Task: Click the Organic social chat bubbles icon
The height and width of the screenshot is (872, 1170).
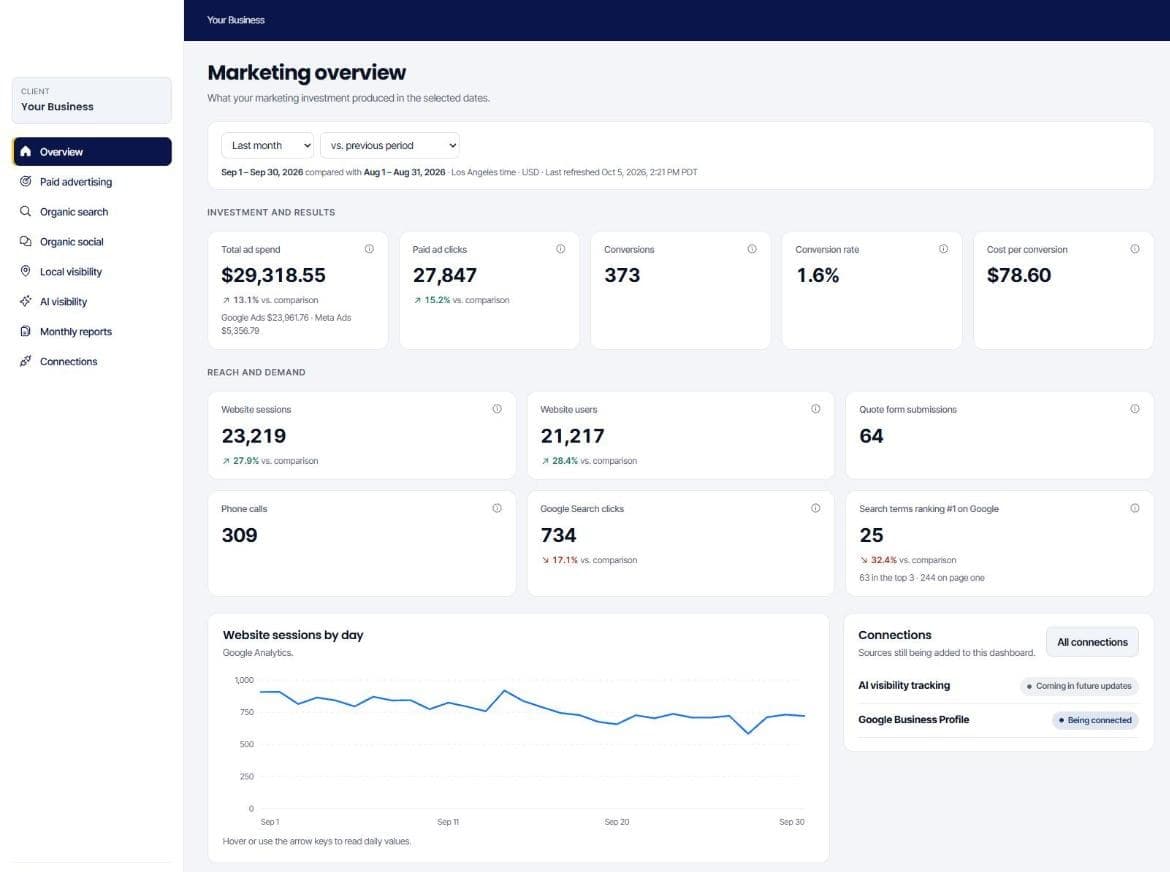Action: point(25,241)
